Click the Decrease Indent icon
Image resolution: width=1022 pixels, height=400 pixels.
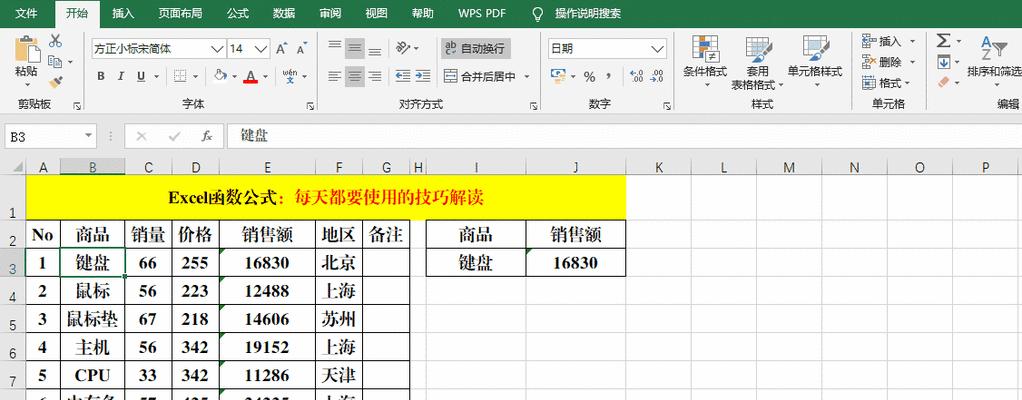tap(403, 76)
